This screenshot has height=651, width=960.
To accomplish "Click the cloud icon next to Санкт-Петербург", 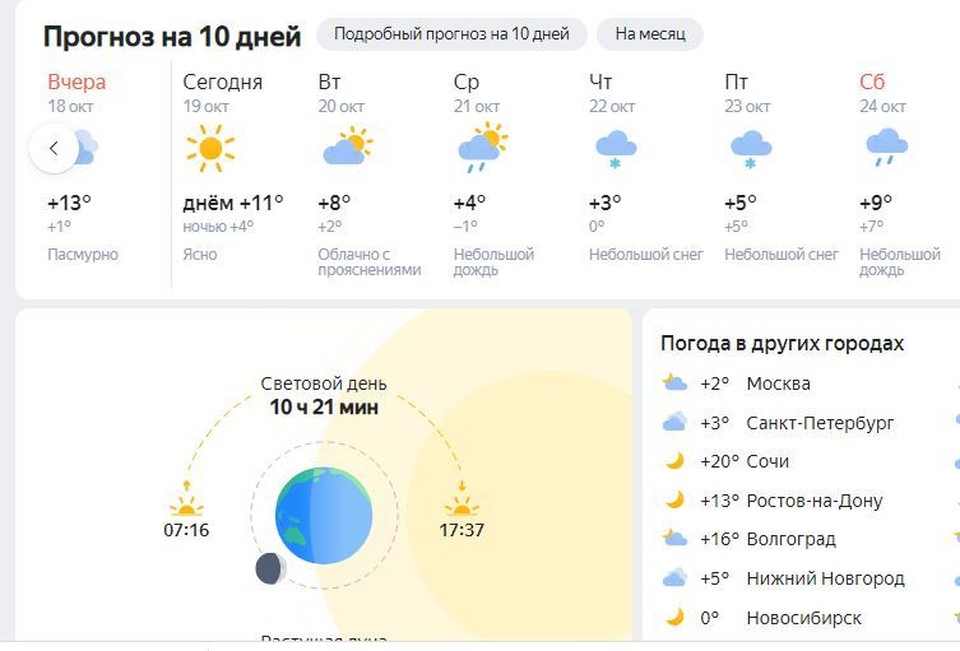I will coord(676,422).
